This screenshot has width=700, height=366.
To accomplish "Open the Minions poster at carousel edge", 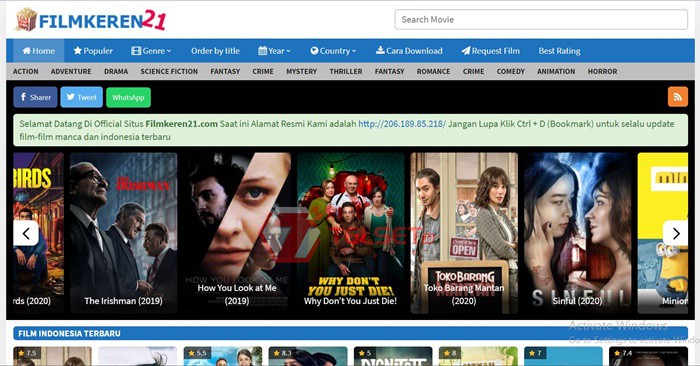I will tap(663, 233).
